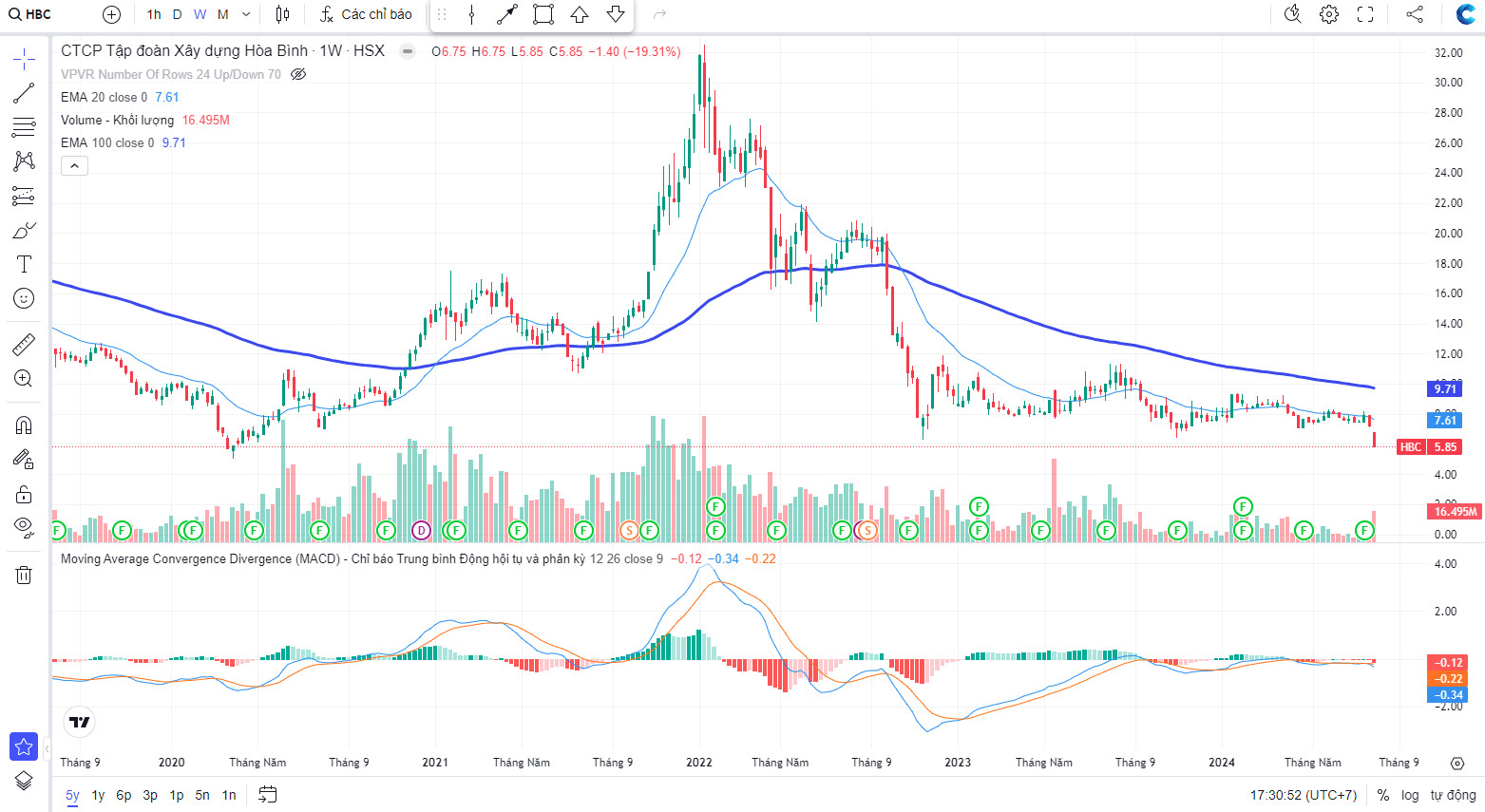Select the text annotation tool
The image size is (1485, 812).
pos(24,264)
